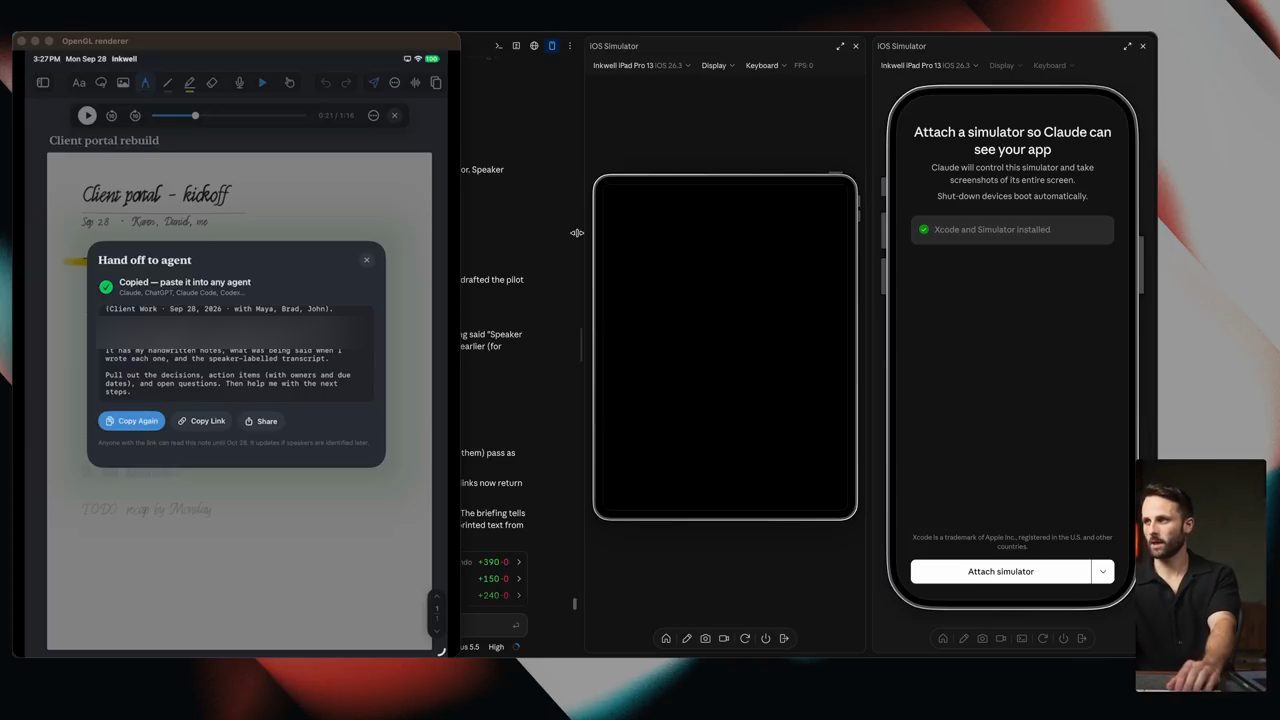
Task: Click the Client portal rebuild note title
Action: (x=104, y=141)
